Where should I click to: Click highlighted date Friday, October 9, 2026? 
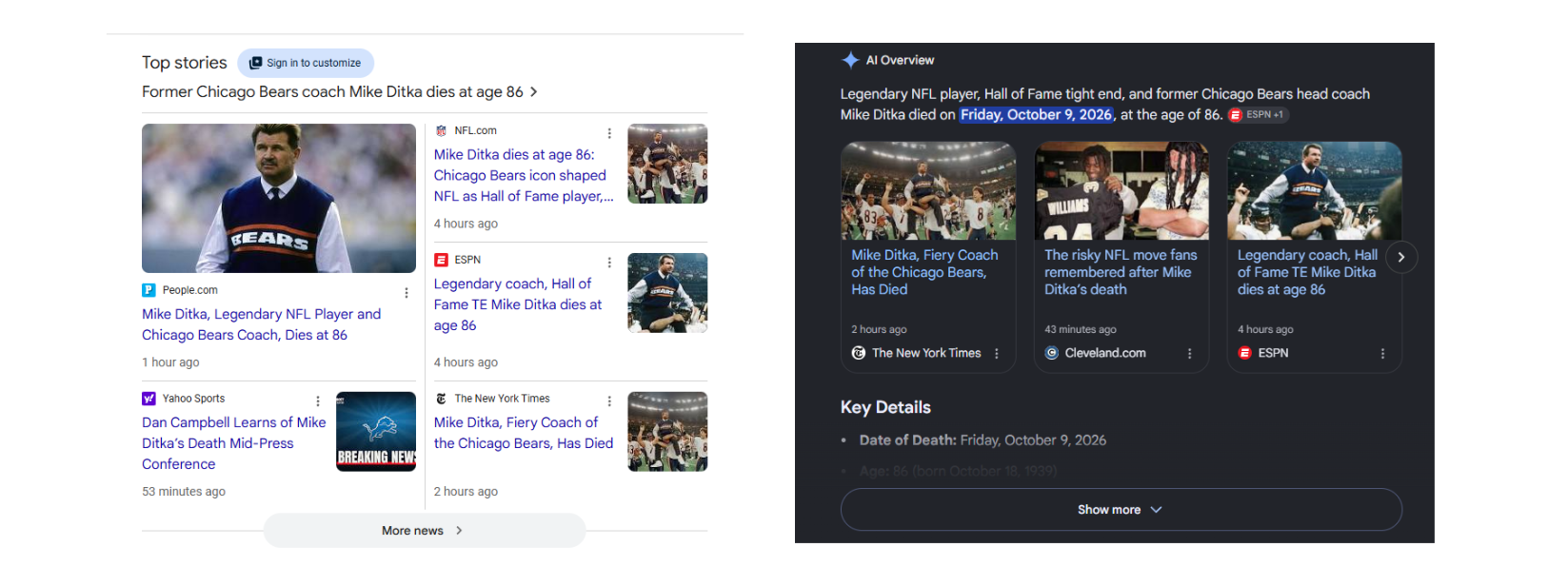point(1036,115)
